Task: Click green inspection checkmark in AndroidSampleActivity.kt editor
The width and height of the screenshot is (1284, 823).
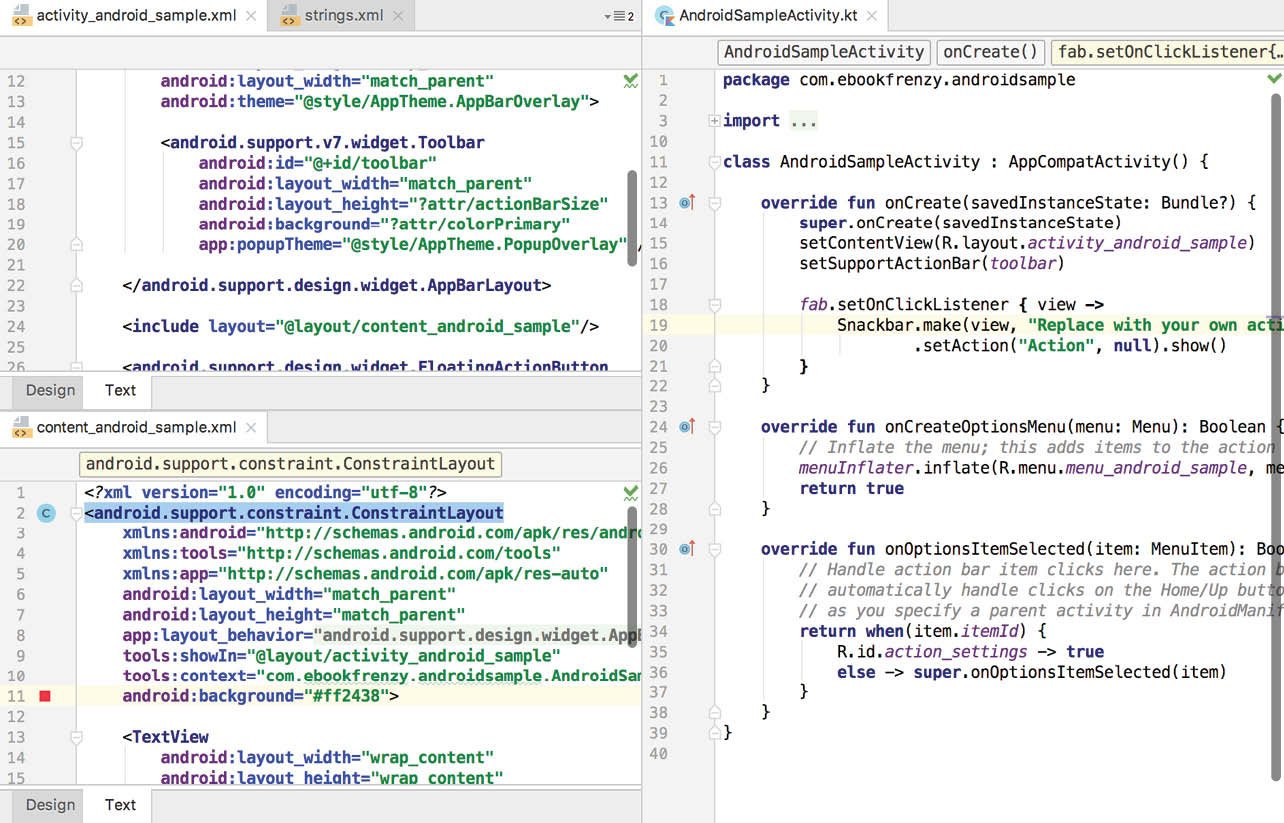Action: click(x=1274, y=78)
